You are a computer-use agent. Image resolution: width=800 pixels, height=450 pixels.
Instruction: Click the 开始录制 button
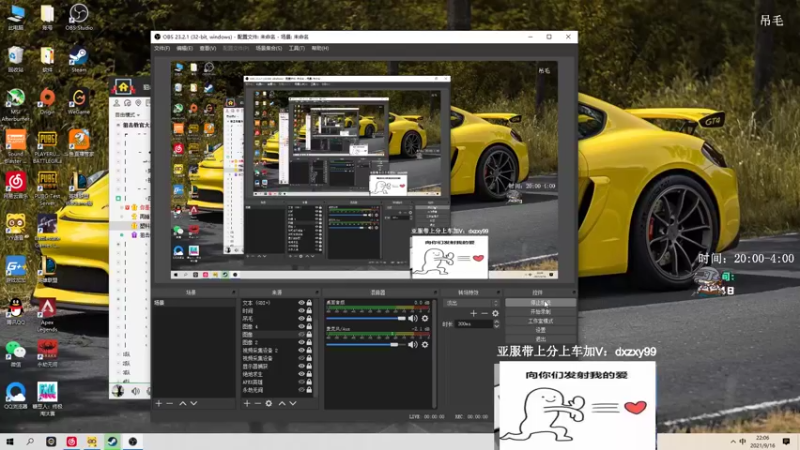[x=540, y=312]
